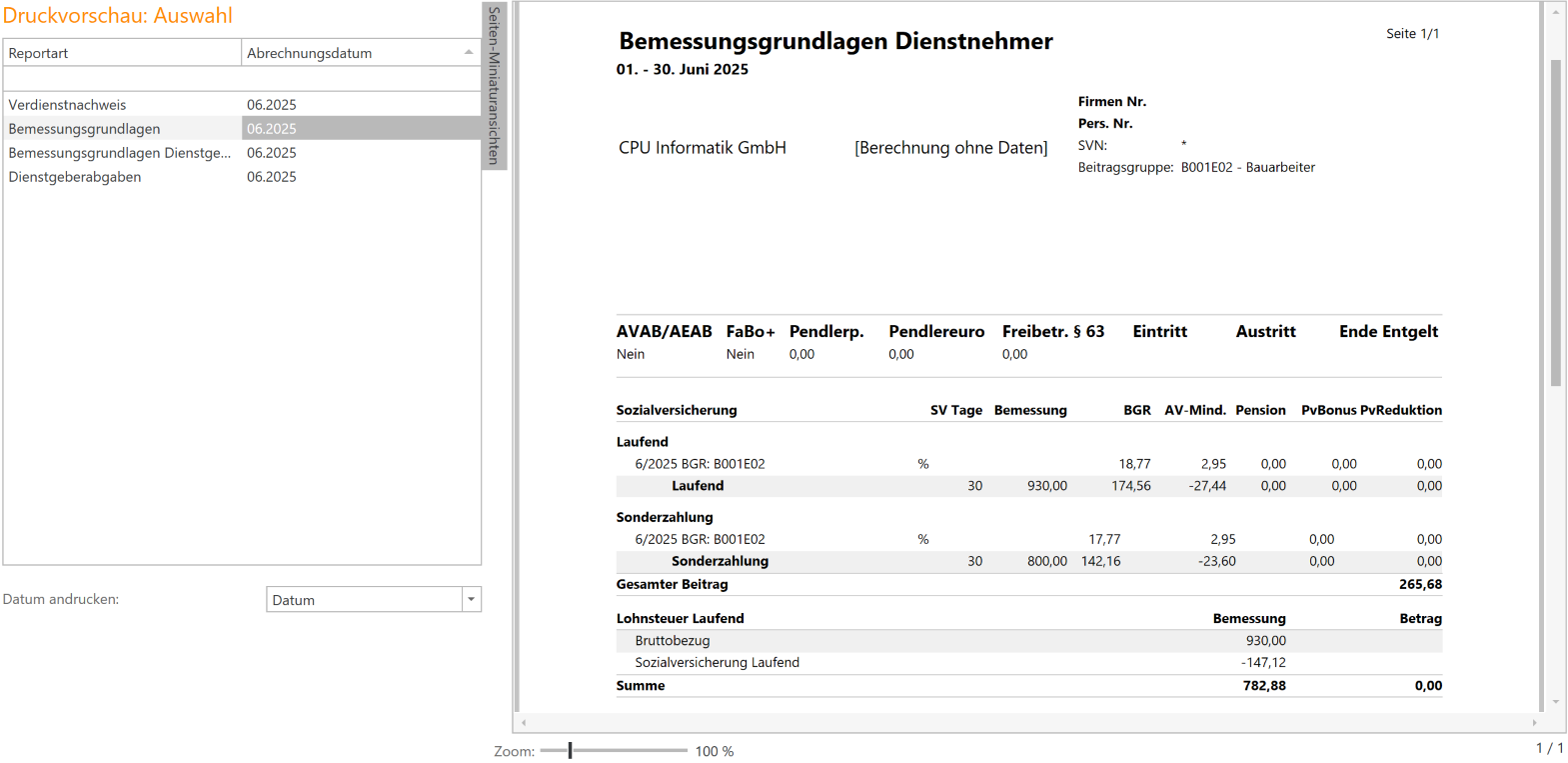The width and height of the screenshot is (1568, 763).
Task: Click the Summe value 782,88
Action: click(1264, 685)
